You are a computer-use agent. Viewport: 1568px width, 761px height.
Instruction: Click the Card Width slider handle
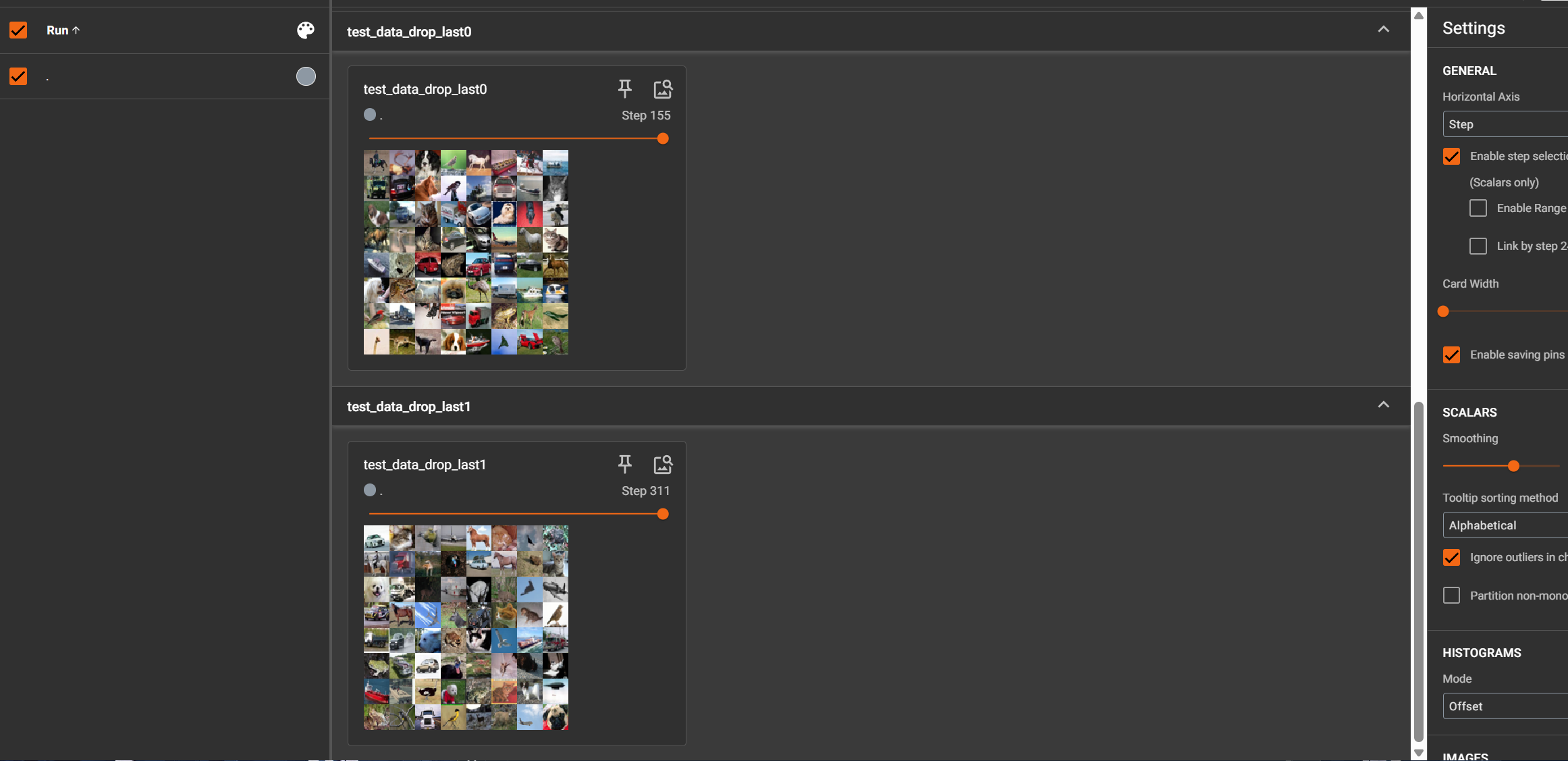click(1443, 311)
